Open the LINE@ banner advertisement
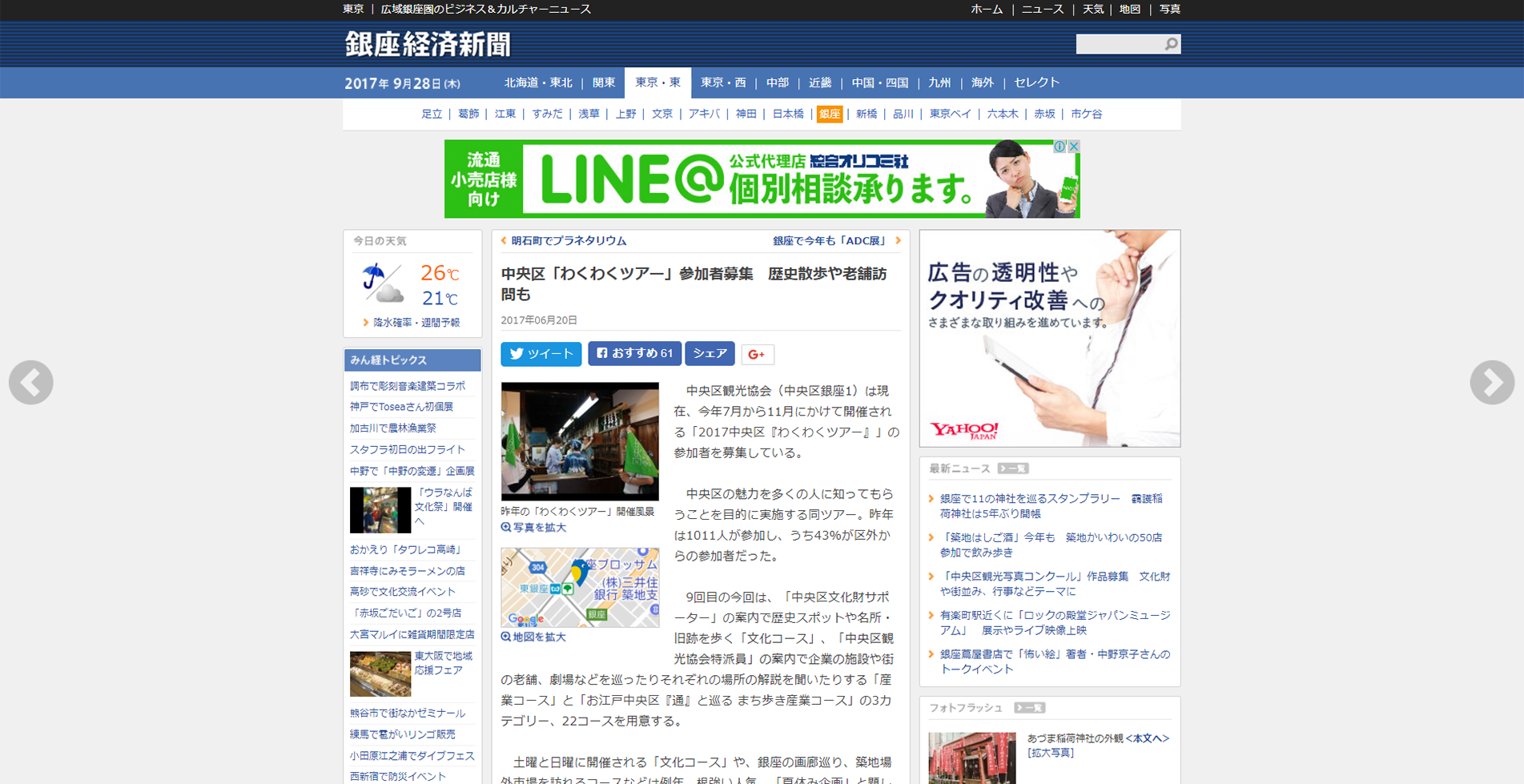The image size is (1524, 784). 762,179
